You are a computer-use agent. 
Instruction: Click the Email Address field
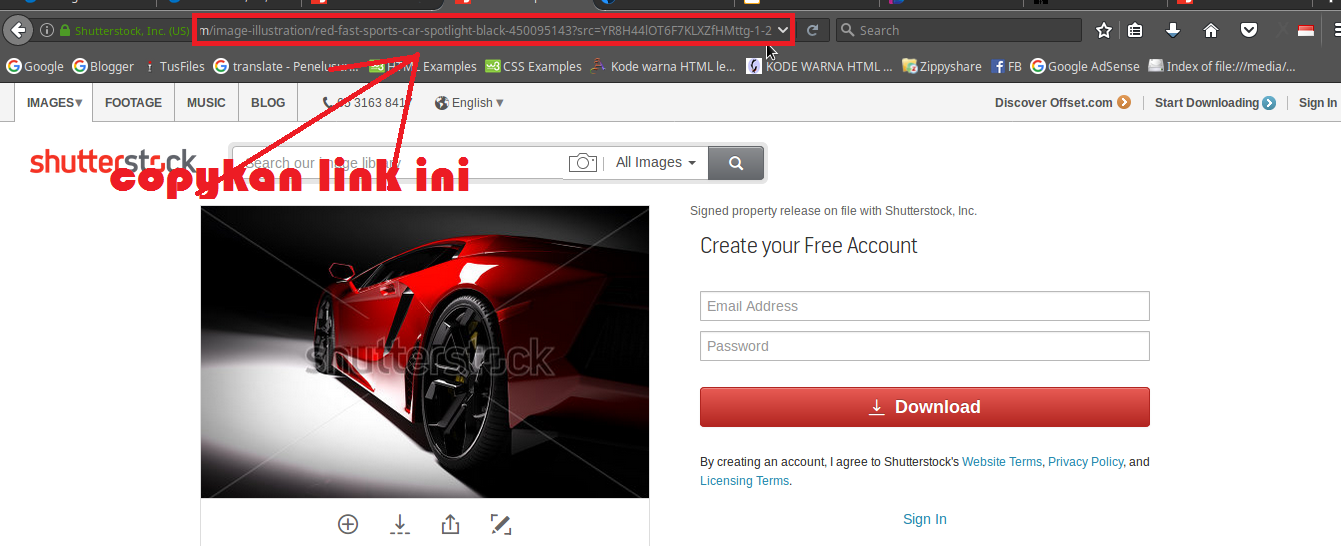click(925, 306)
